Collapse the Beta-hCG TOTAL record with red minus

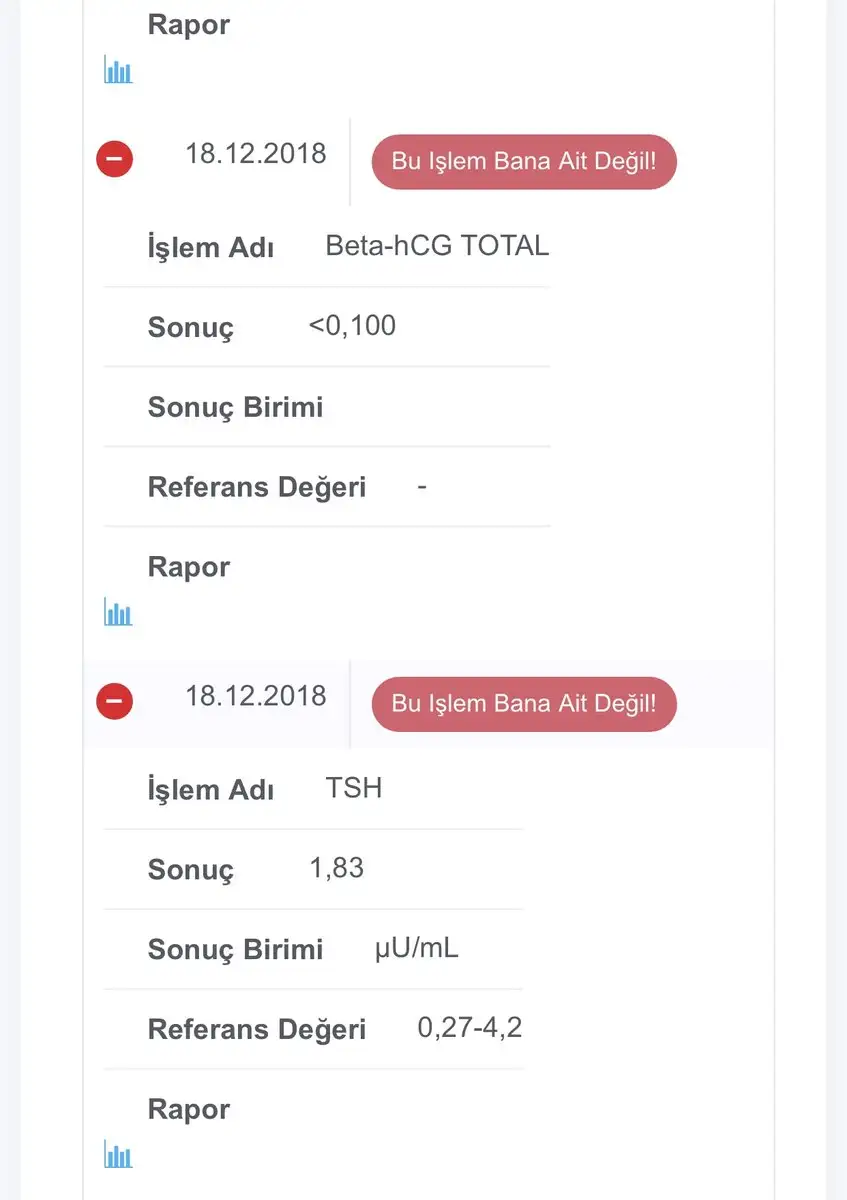(115, 159)
